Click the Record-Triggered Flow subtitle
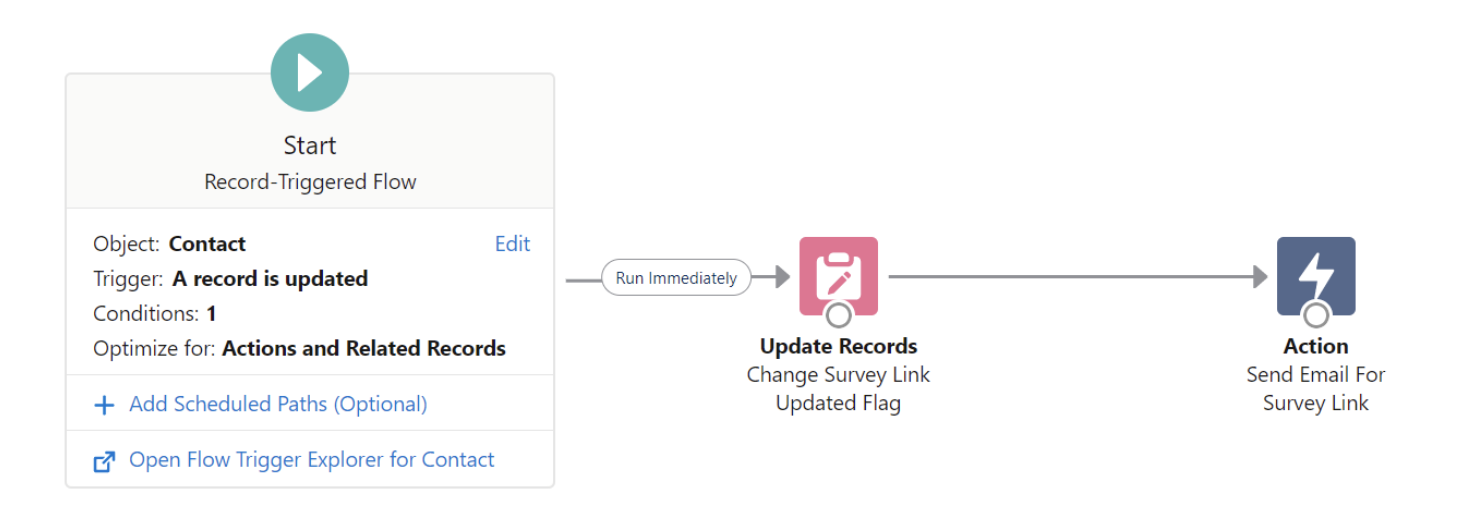Screen dimensions: 1466x530 click(x=310, y=182)
